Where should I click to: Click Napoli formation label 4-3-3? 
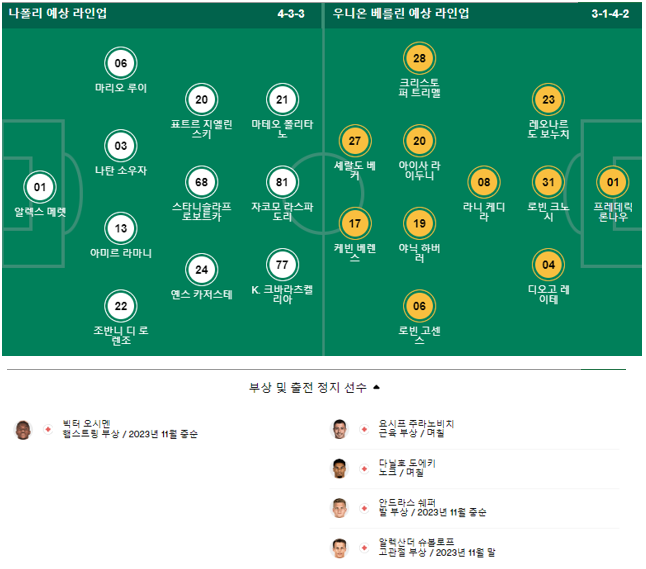tap(291, 14)
